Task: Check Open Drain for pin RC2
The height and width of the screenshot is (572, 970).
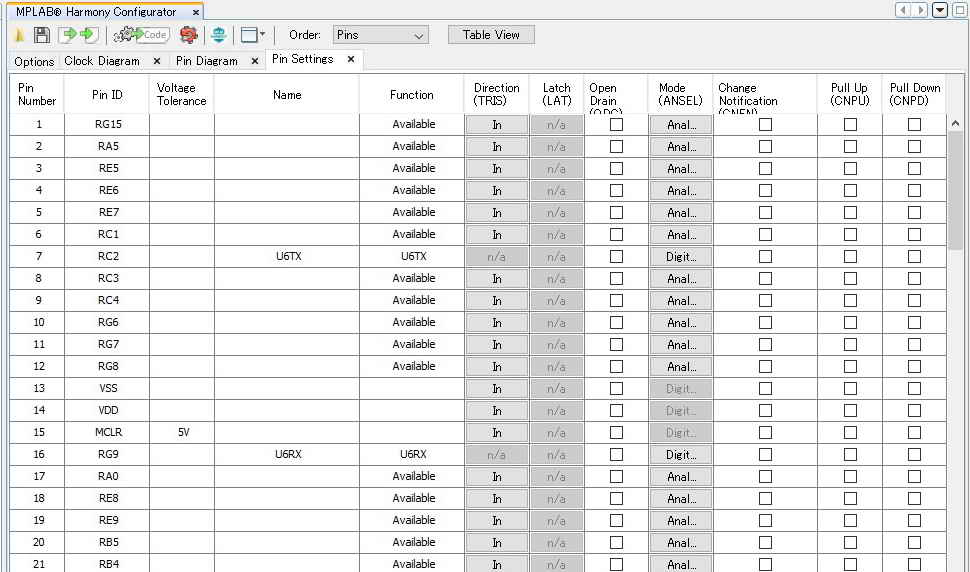Action: coord(616,257)
